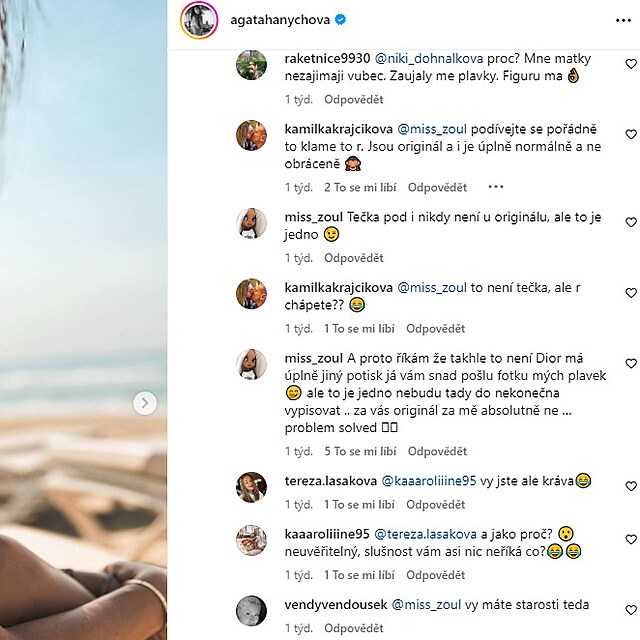The image size is (640, 640).
Task: Open tereza.lasakova's profile avatar
Action: (x=250, y=486)
